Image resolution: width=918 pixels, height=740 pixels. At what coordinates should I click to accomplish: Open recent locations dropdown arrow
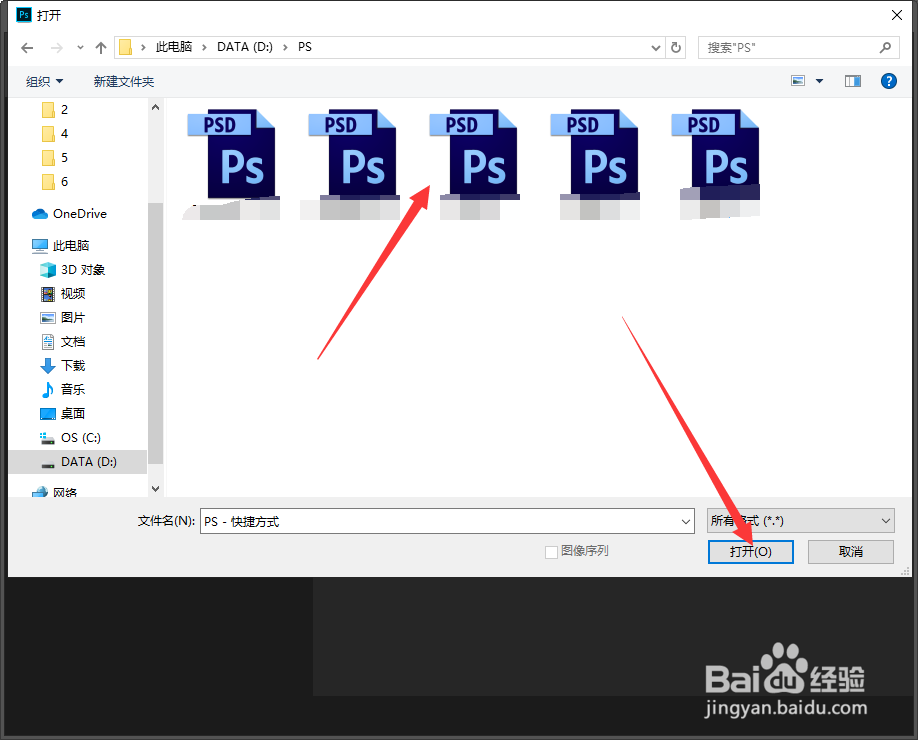point(80,48)
